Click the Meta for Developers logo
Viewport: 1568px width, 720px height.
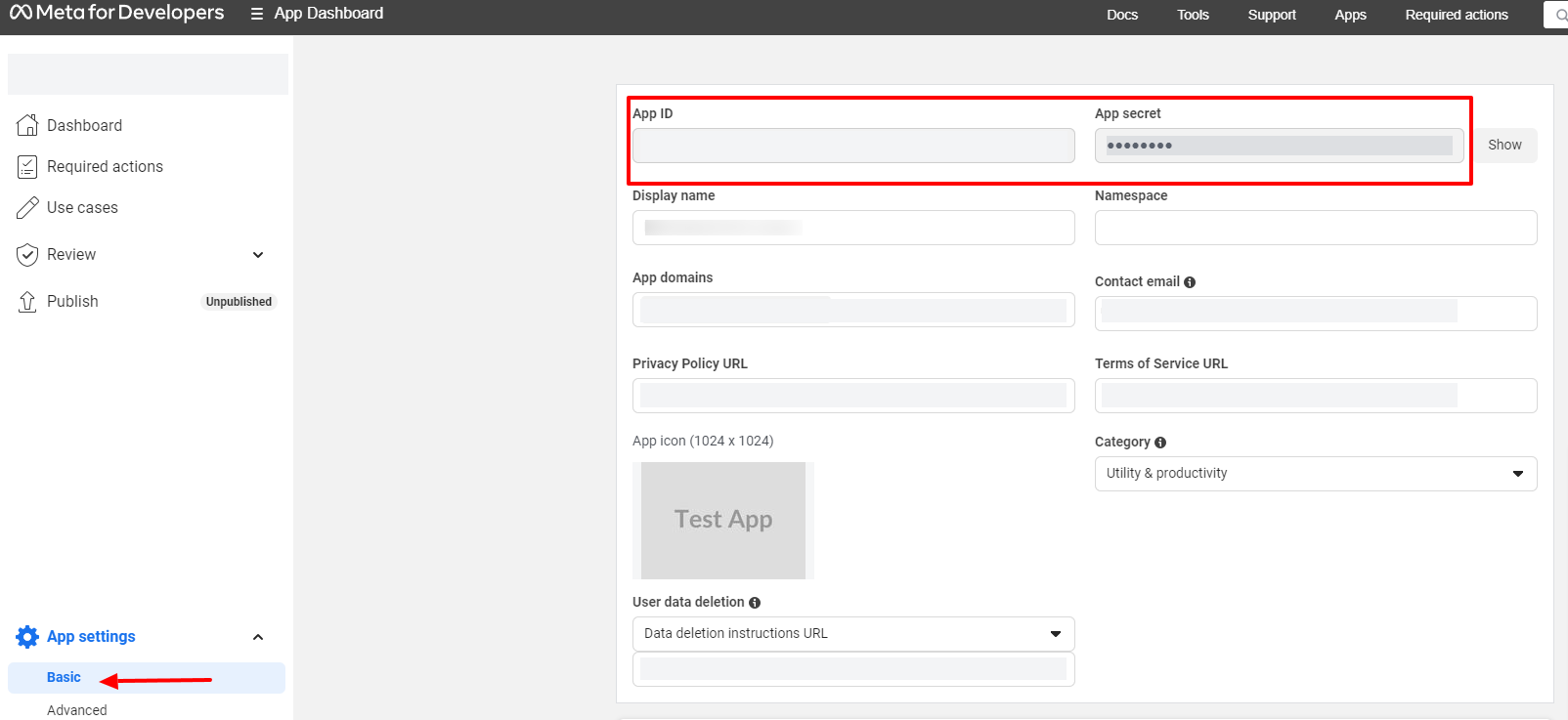tap(117, 13)
